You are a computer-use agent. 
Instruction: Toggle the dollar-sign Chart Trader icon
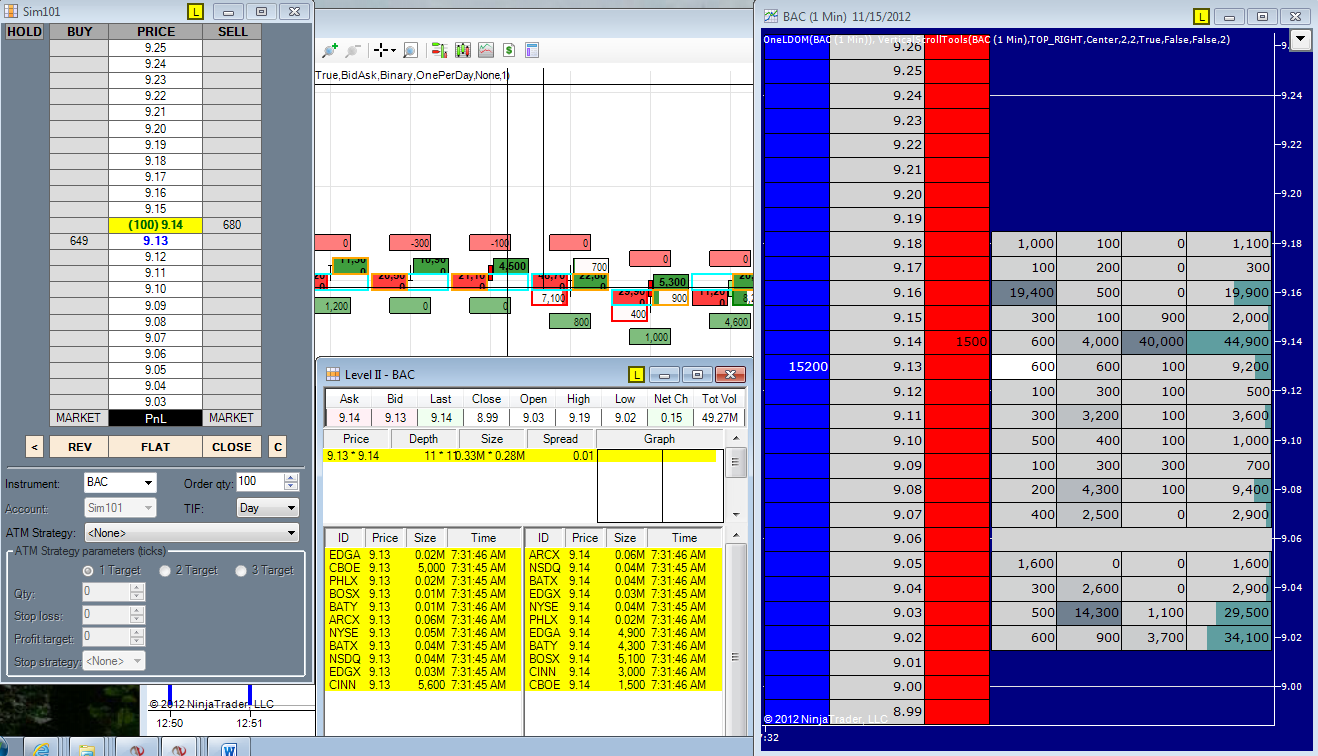point(509,50)
